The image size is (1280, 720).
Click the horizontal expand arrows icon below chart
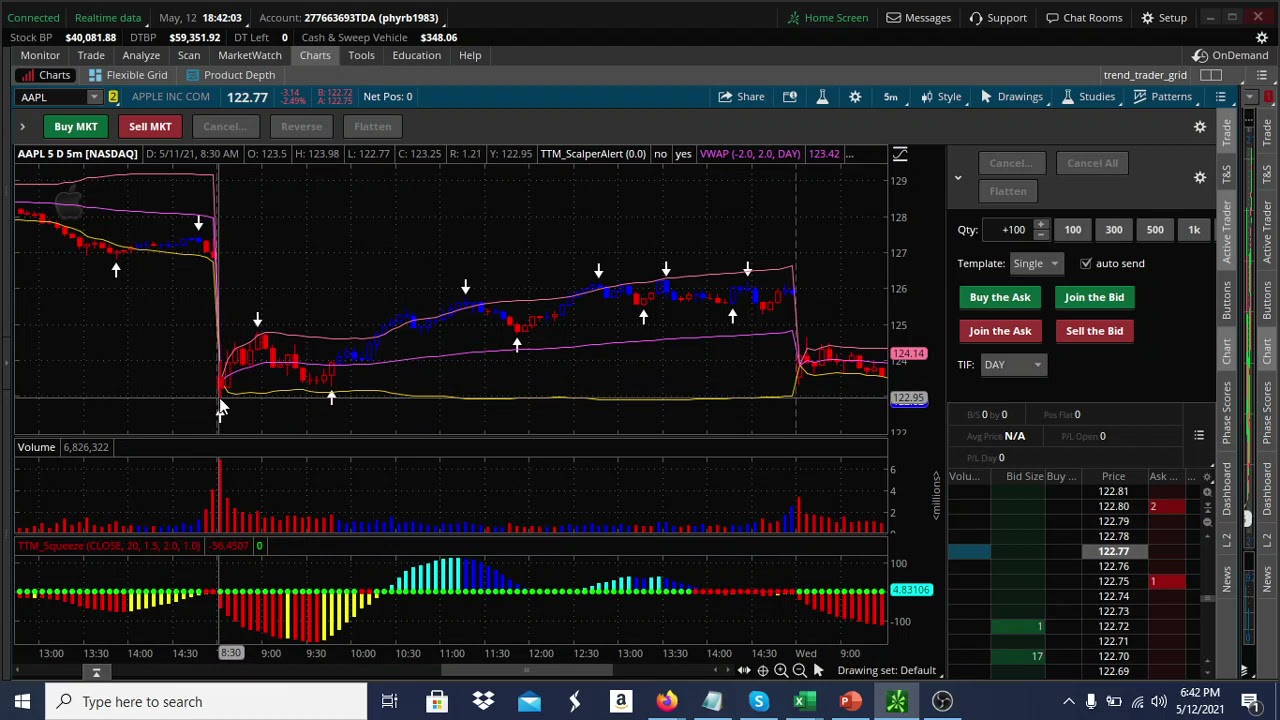coord(744,671)
